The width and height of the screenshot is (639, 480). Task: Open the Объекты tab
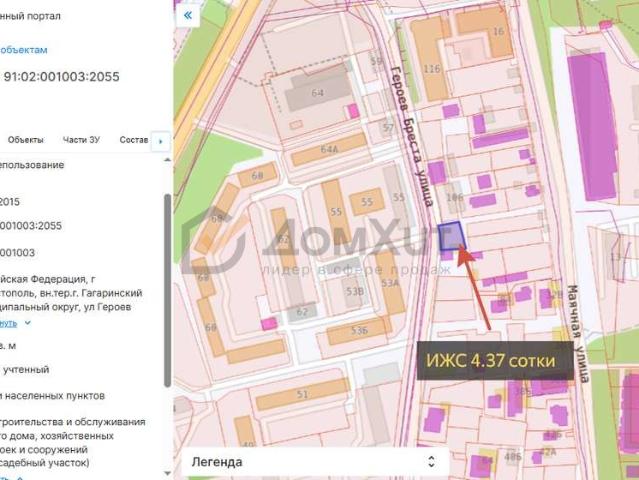coord(26,140)
